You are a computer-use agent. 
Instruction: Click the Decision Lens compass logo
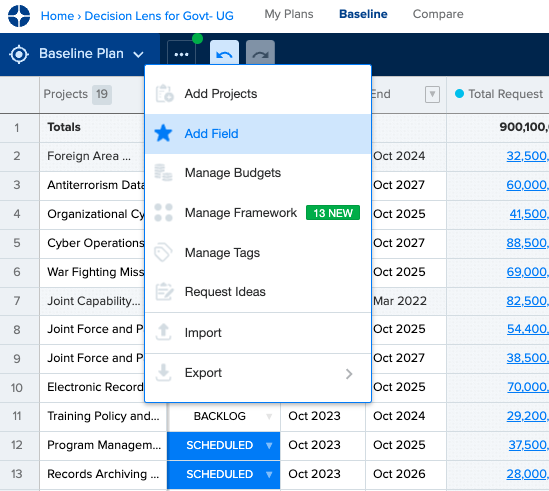[x=19, y=16]
